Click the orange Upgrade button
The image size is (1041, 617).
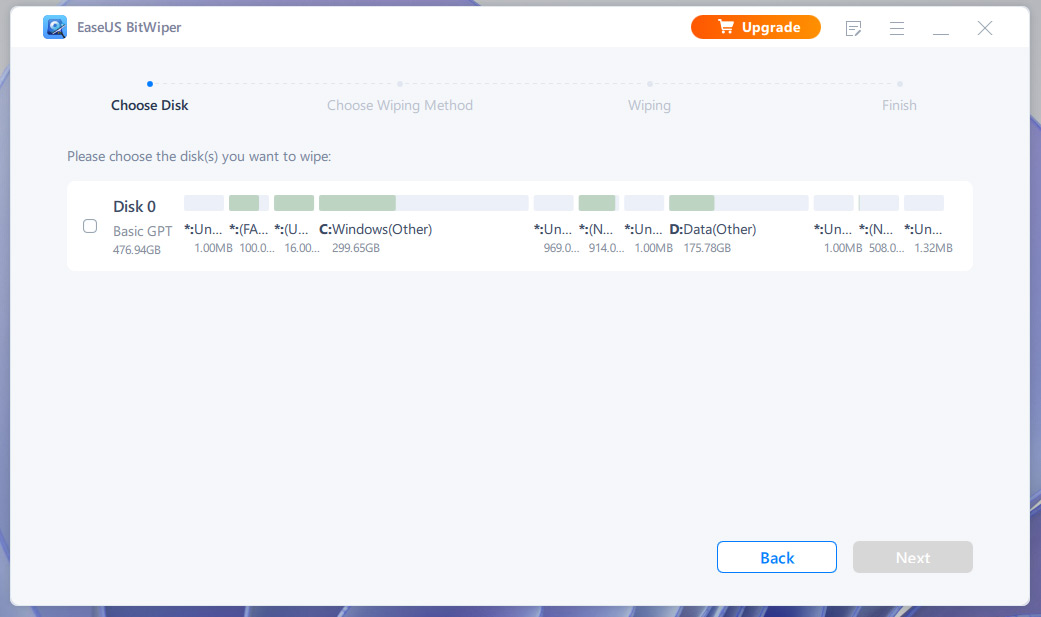click(x=756, y=27)
